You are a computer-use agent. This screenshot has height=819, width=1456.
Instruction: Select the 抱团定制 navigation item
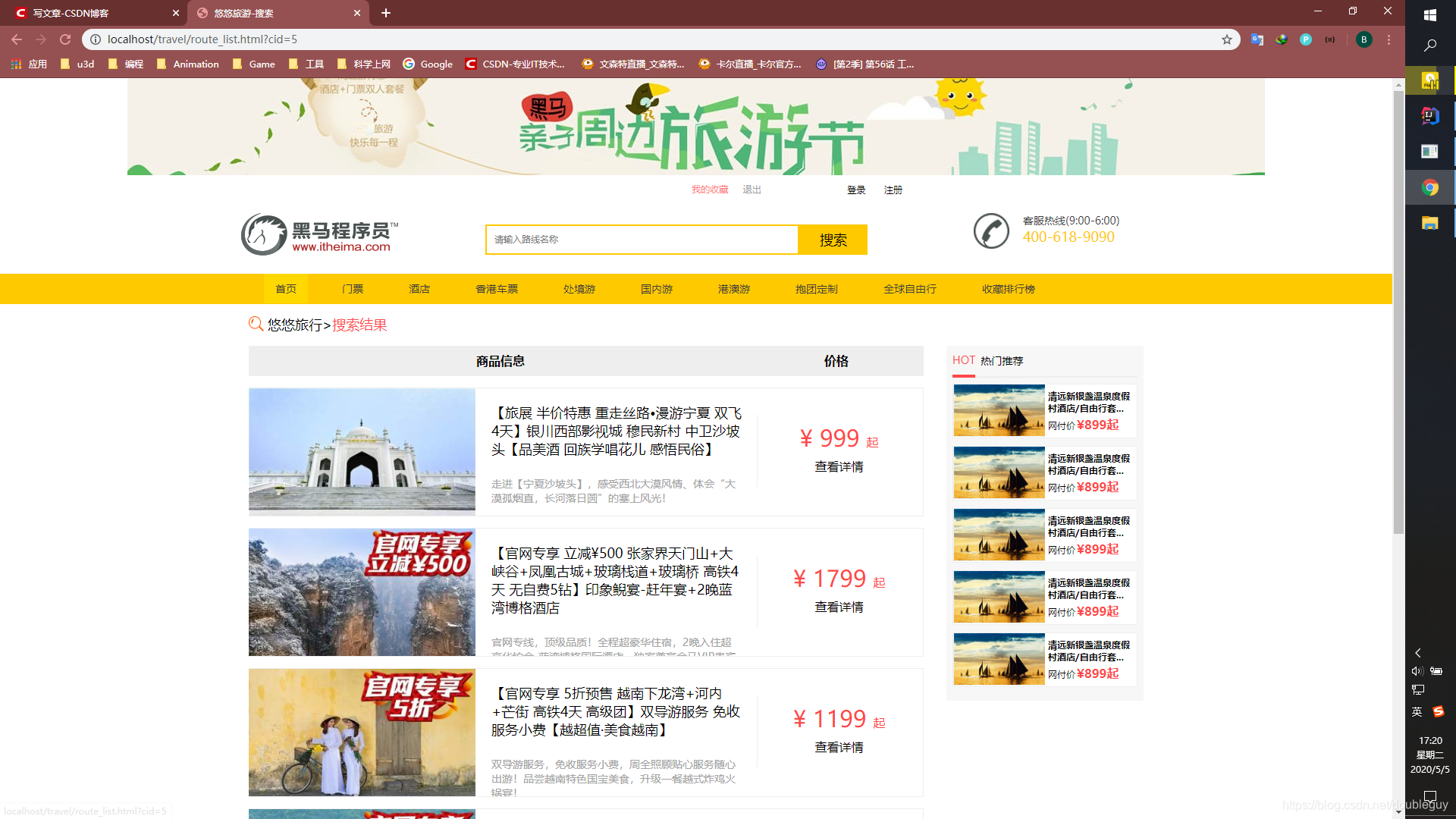tap(817, 289)
